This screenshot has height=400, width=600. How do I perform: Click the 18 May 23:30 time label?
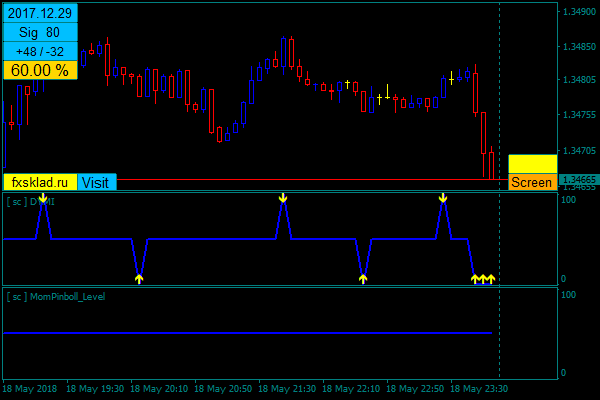click(x=479, y=389)
